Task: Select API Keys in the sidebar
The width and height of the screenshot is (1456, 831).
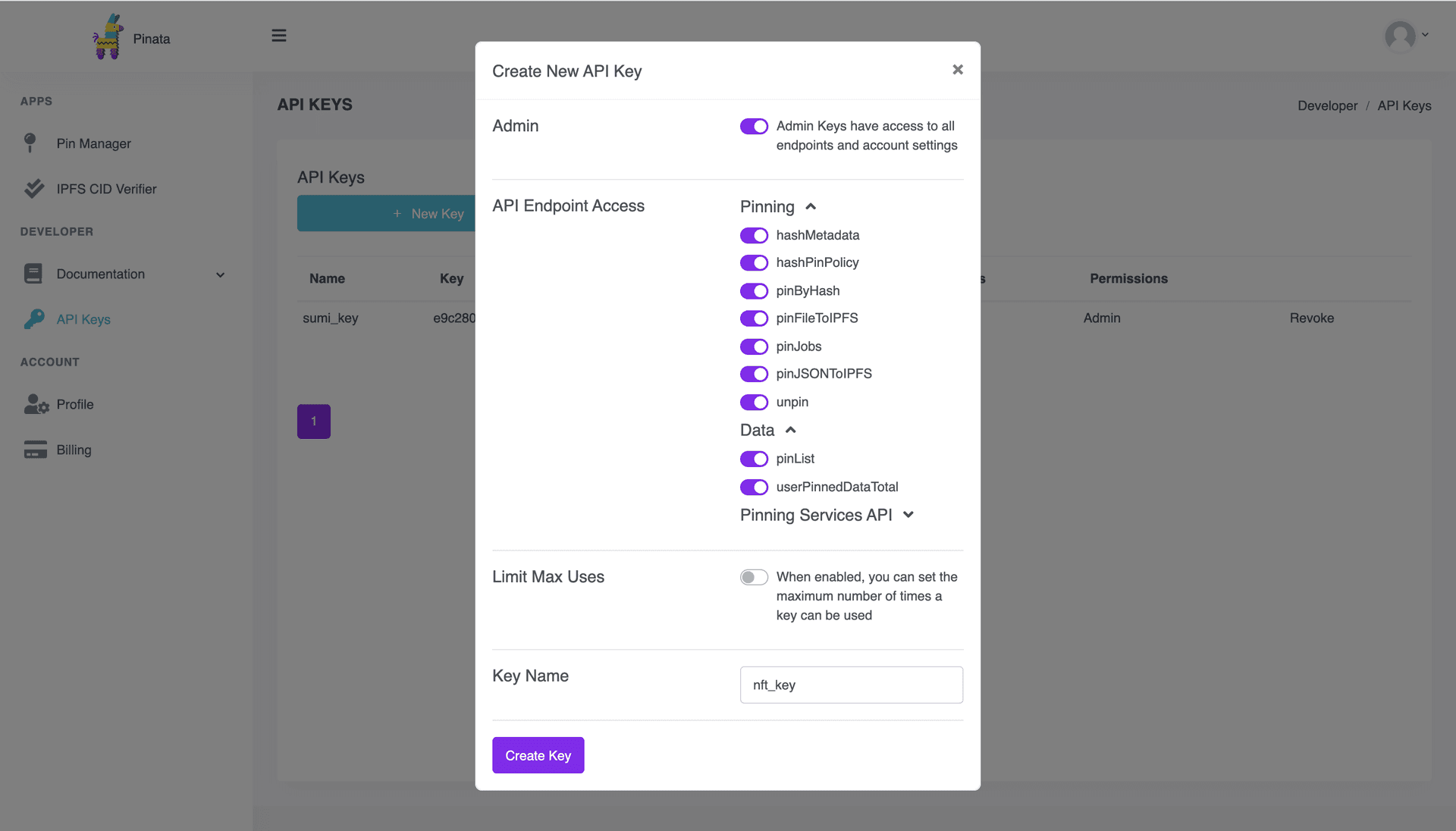Action: tap(83, 319)
